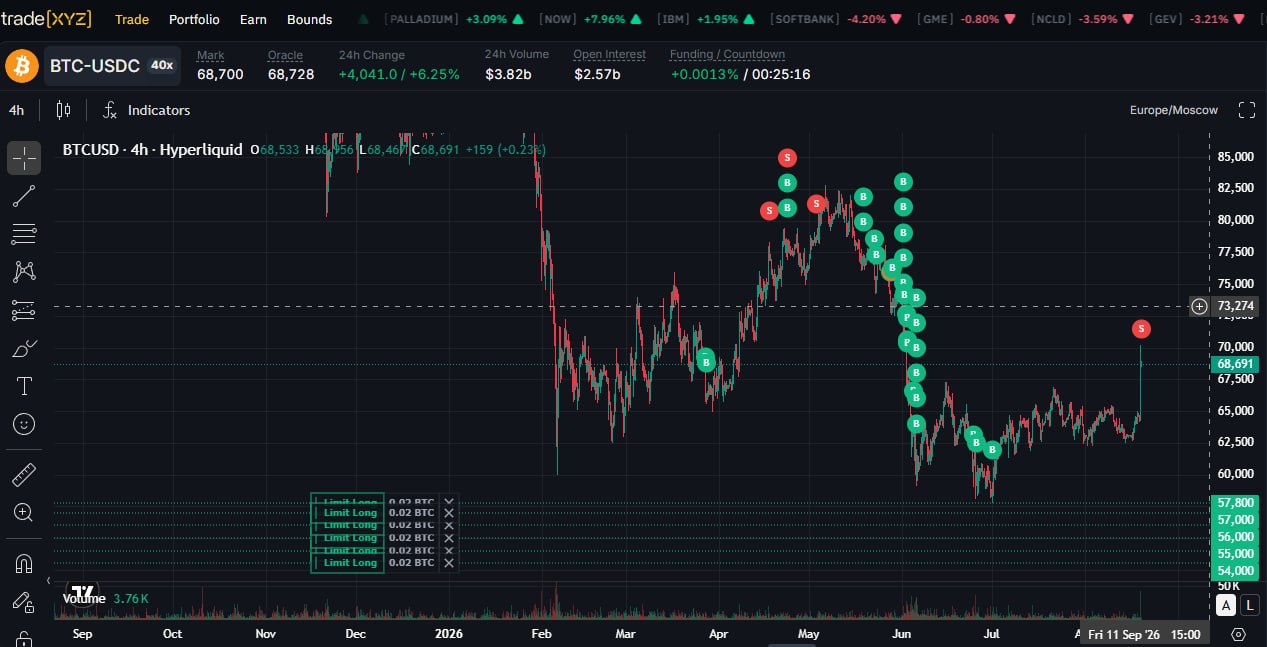Viewport: 1267px width, 647px height.
Task: Click the plus icon beside 73,274 price
Action: click(x=1199, y=306)
